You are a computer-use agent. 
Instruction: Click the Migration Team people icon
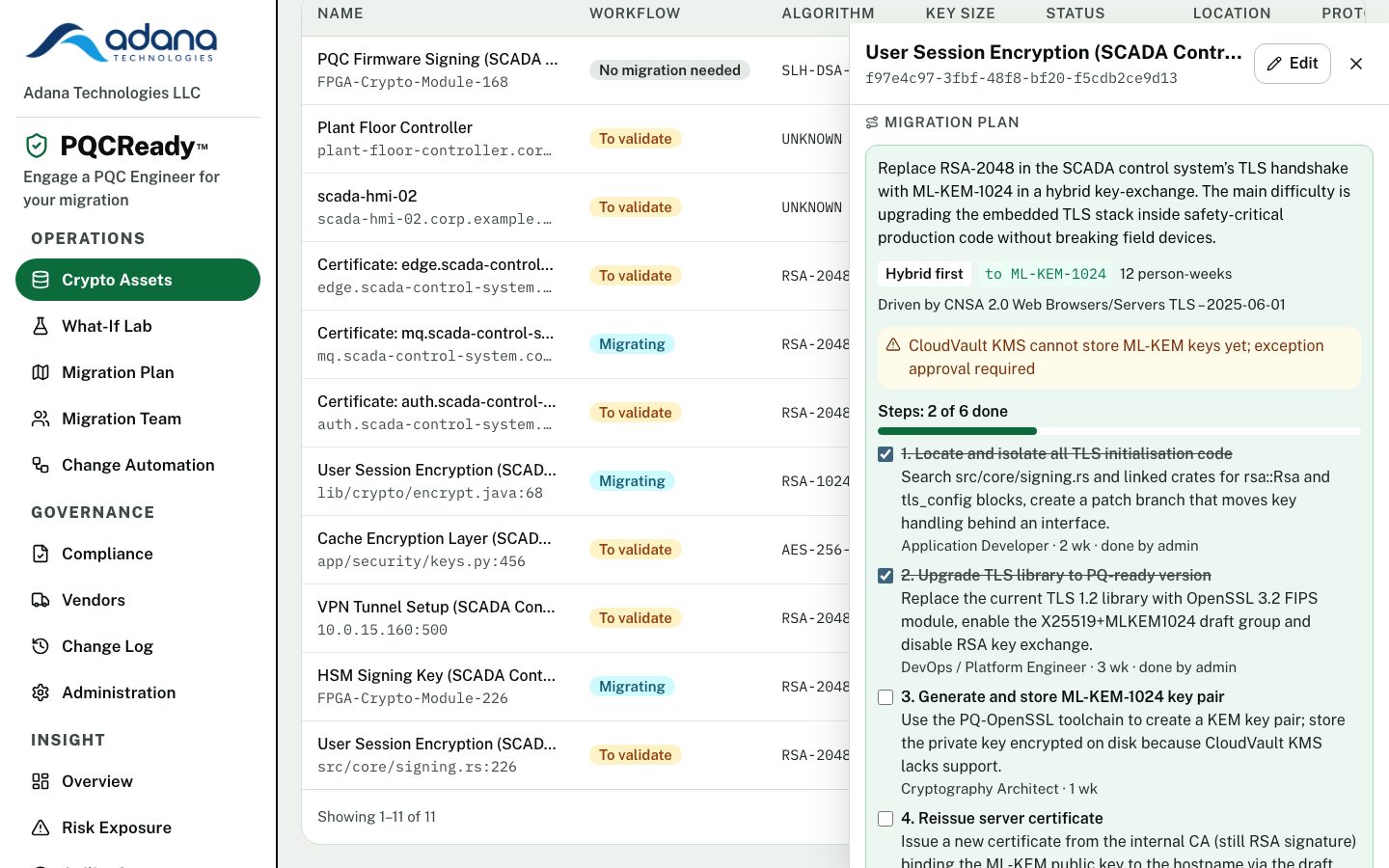click(41, 419)
